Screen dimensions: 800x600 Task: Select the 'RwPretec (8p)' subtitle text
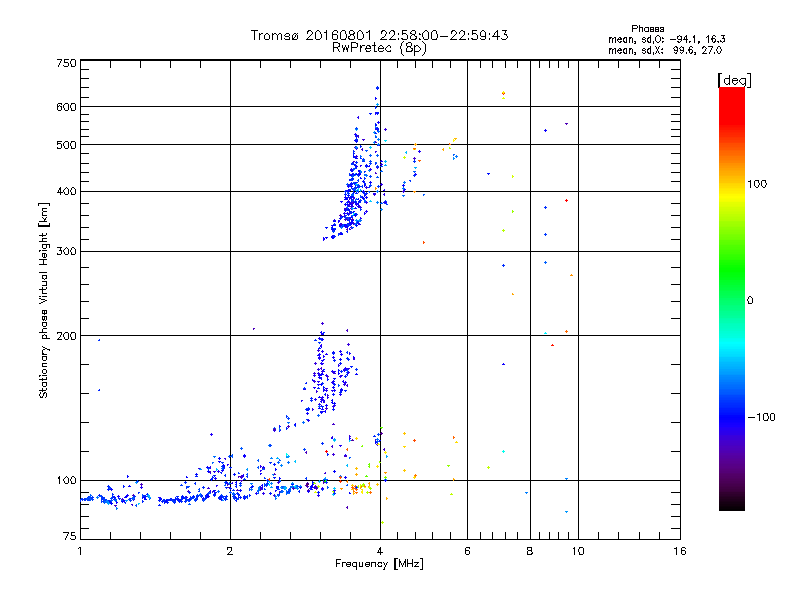[379, 48]
